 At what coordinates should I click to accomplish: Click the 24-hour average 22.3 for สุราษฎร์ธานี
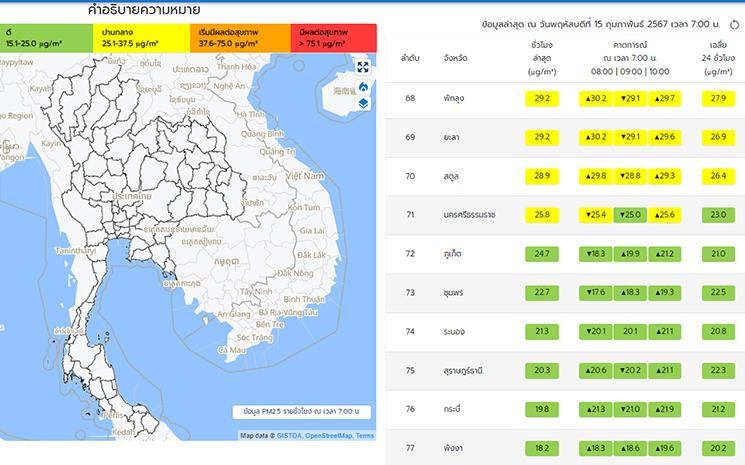[x=718, y=370]
